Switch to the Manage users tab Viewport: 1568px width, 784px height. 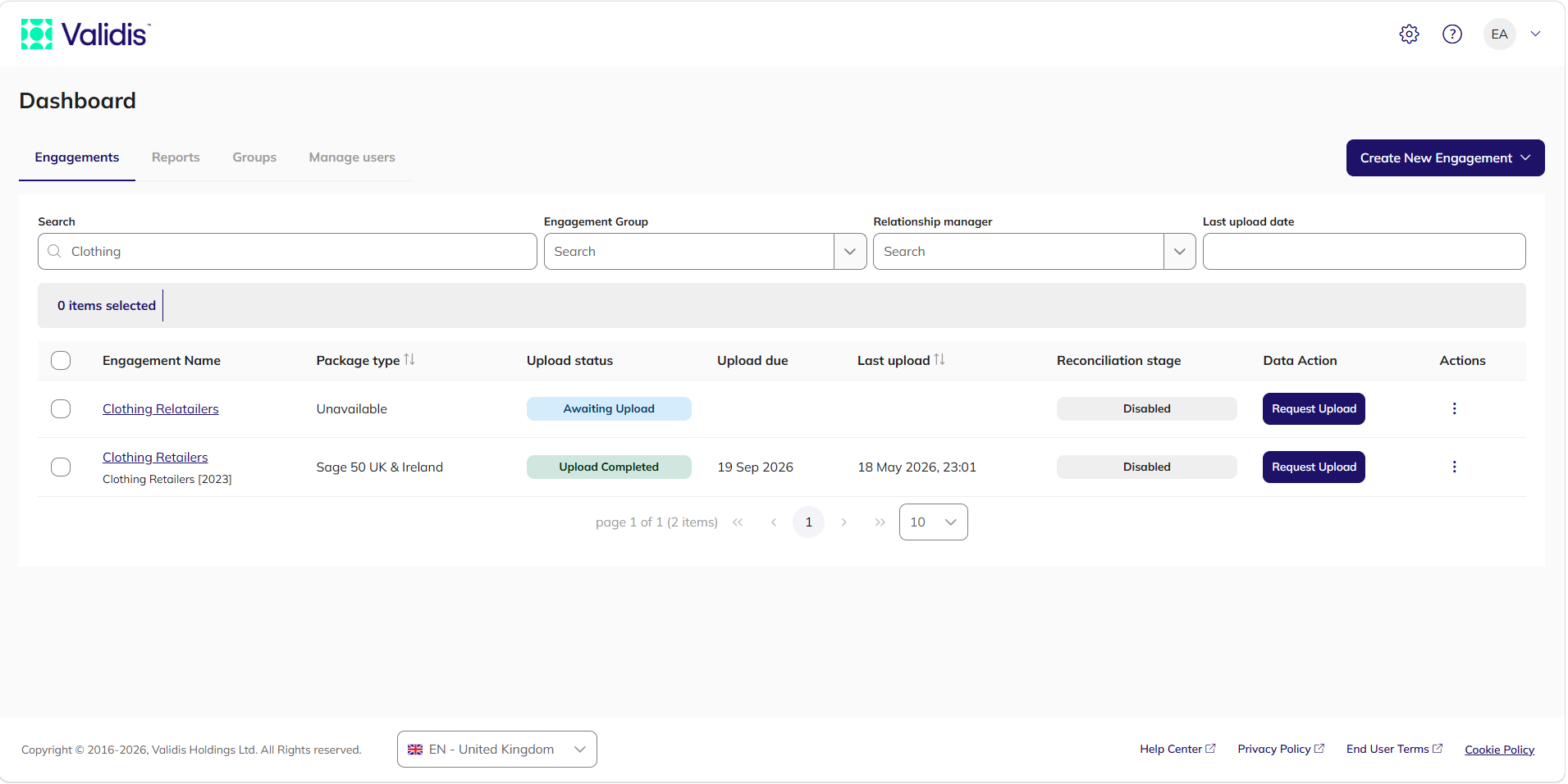[x=352, y=157]
